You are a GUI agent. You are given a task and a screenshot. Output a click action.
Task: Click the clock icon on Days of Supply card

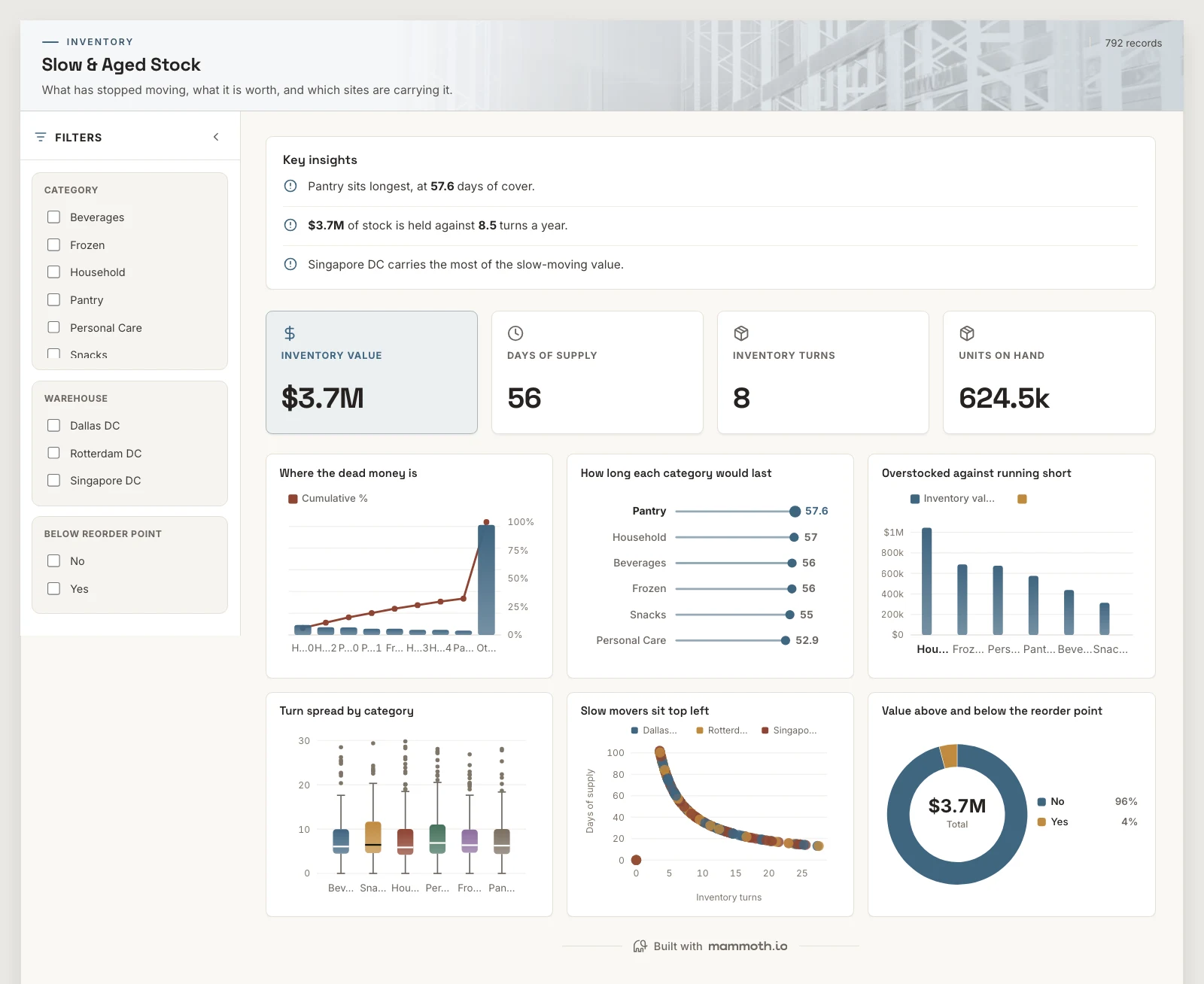(x=515, y=333)
